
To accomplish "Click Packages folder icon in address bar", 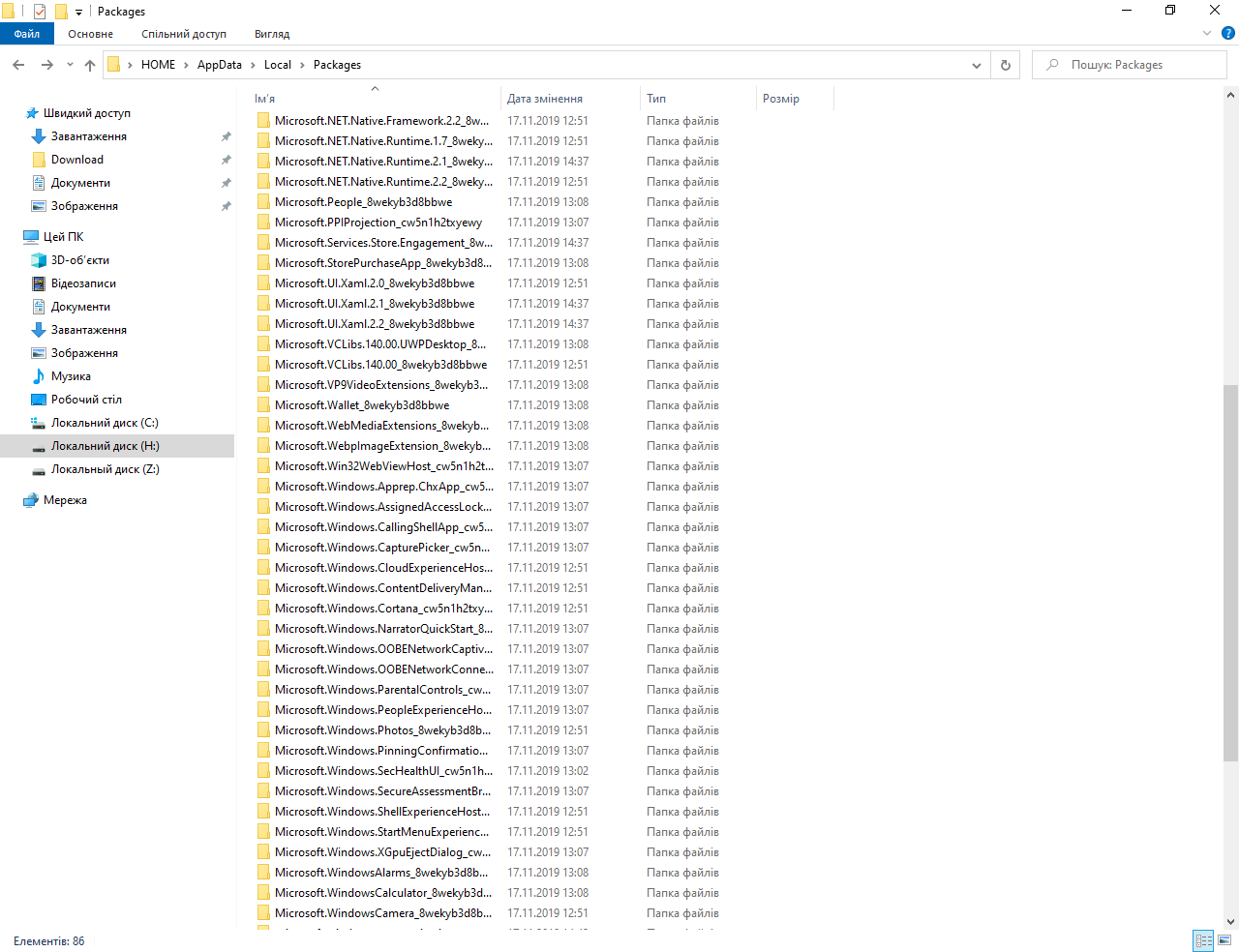I will pos(114,65).
